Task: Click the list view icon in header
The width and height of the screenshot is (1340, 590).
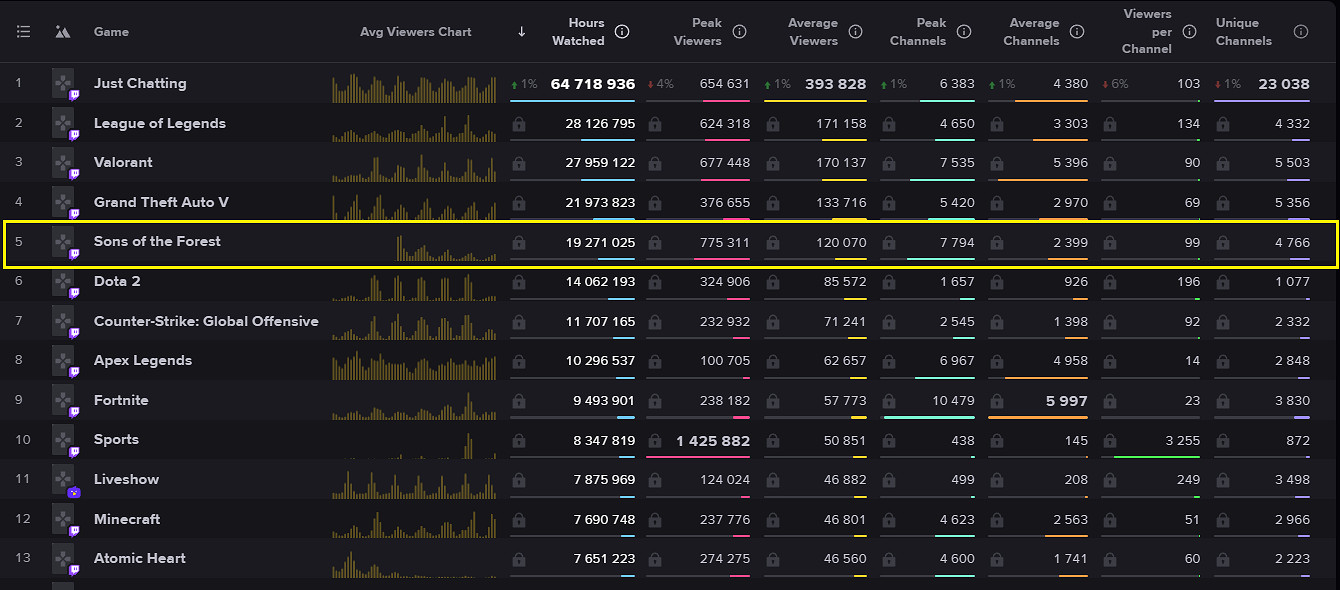Action: pyautogui.click(x=23, y=32)
